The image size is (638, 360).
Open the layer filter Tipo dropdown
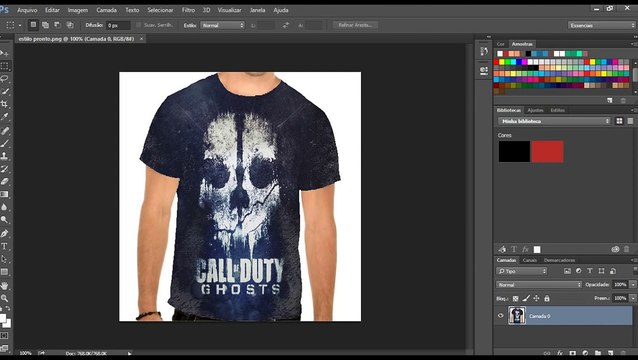(x=522, y=271)
